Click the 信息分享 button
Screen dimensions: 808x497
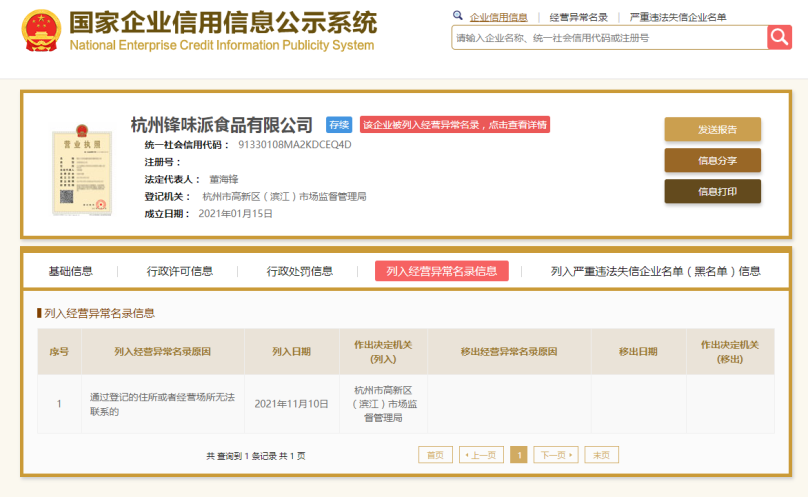tap(713, 160)
